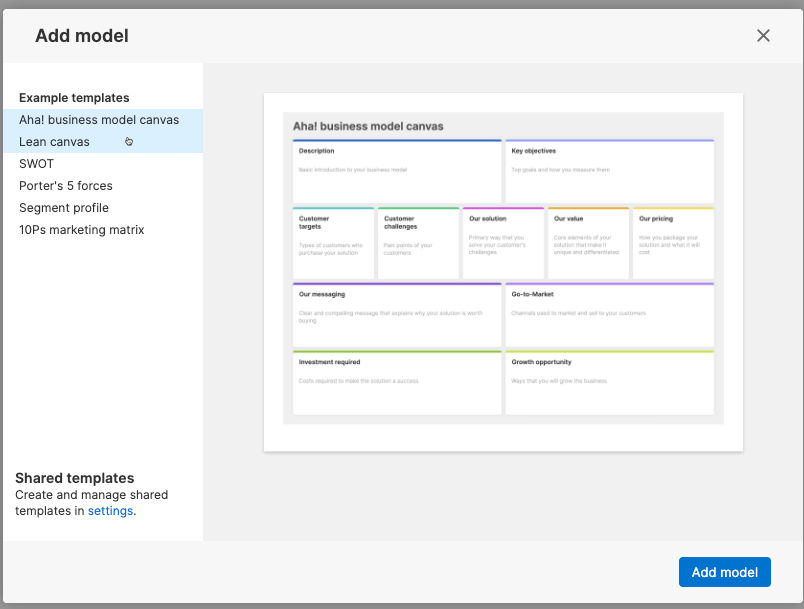This screenshot has width=804, height=609.
Task: Click the Growth opportunity card title in the preview
Action: tap(541, 362)
